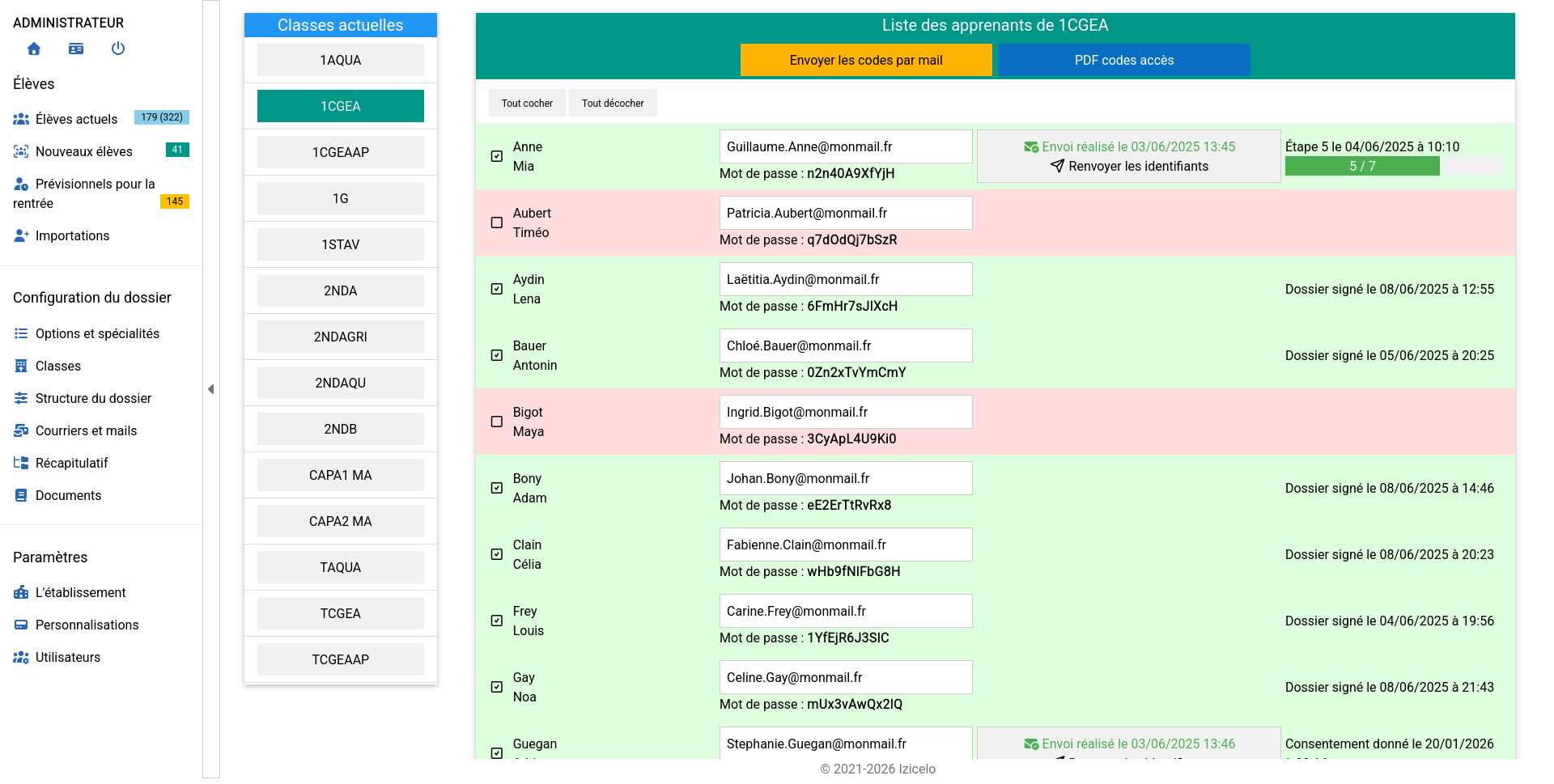Open Utilisateurs settings
Screen dimensions: 1554x784
68,657
